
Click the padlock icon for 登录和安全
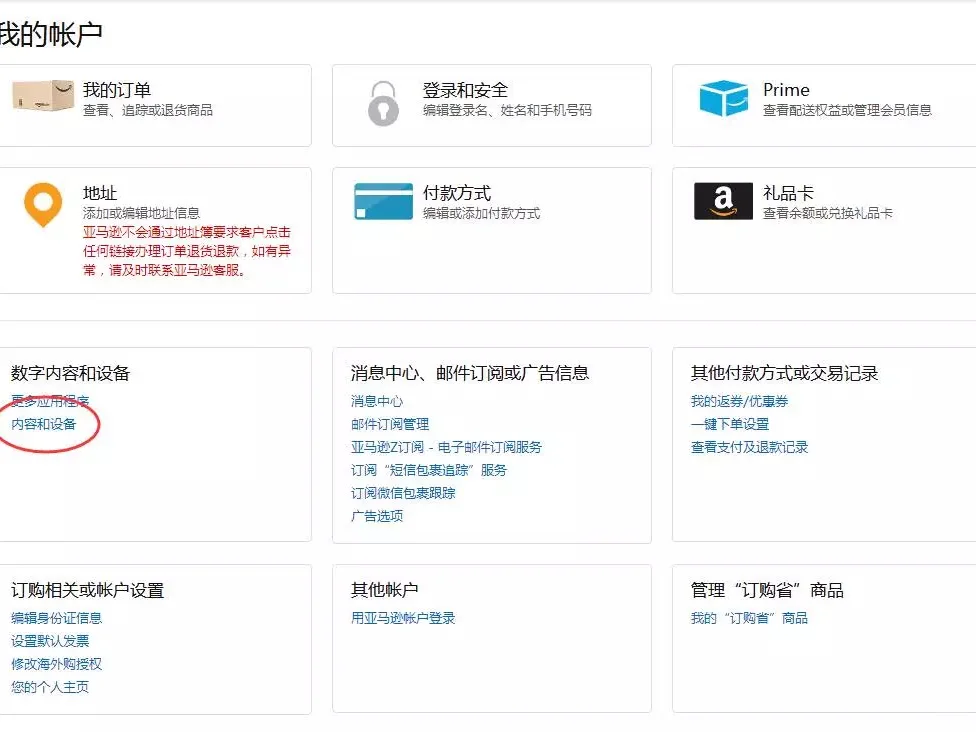click(x=383, y=104)
